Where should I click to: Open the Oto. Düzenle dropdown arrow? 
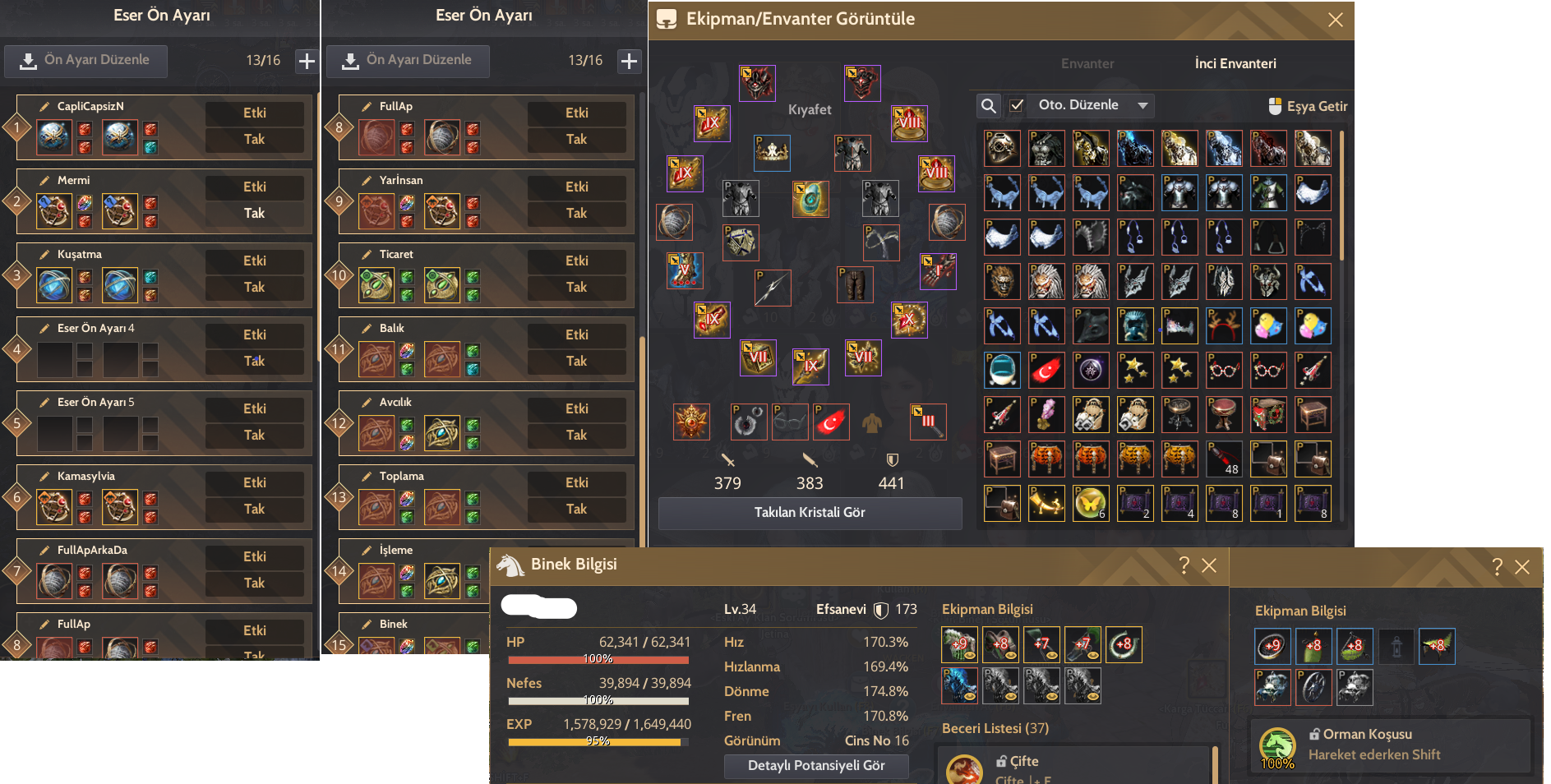[1142, 105]
